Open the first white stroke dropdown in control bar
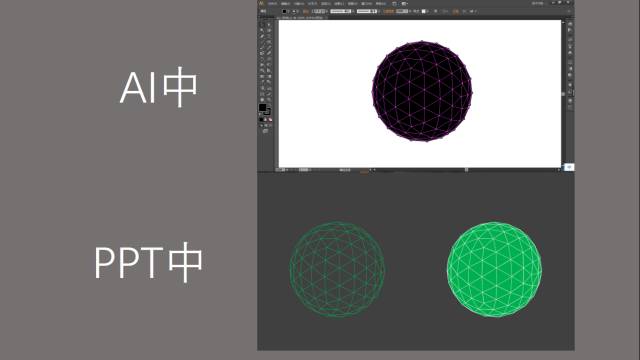 tap(341, 11)
